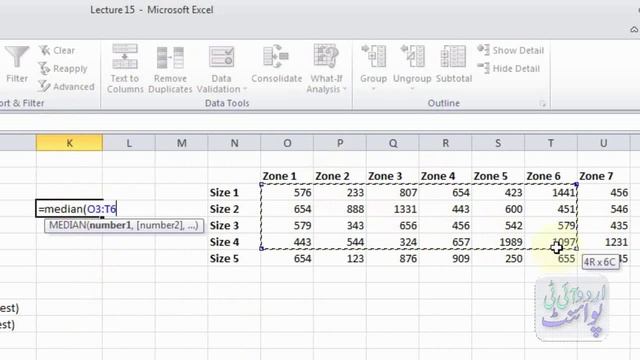640x360 pixels.
Task: Click the Zone 4 header cell
Action: pos(445,176)
